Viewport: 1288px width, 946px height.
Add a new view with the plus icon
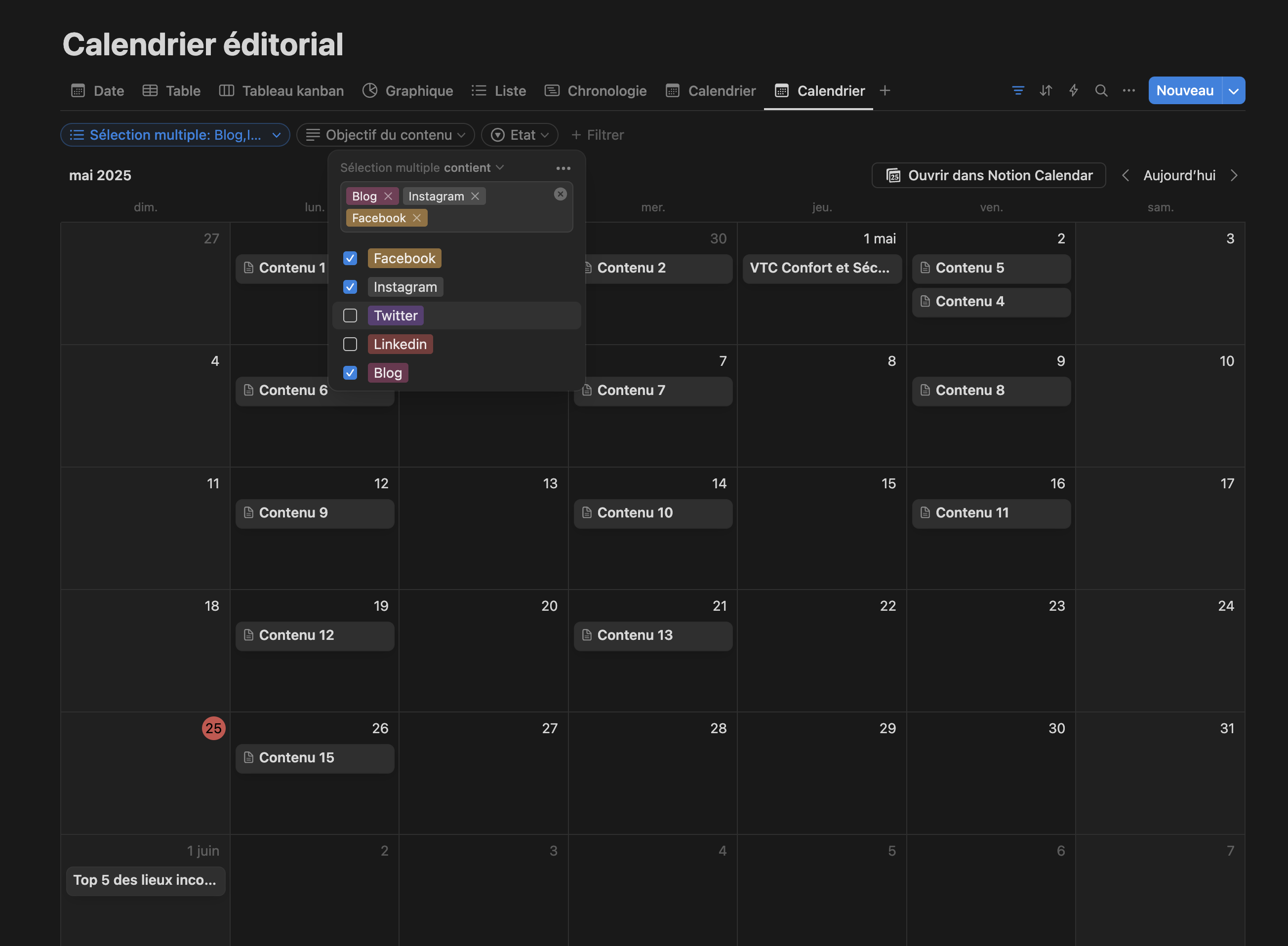[x=885, y=90]
